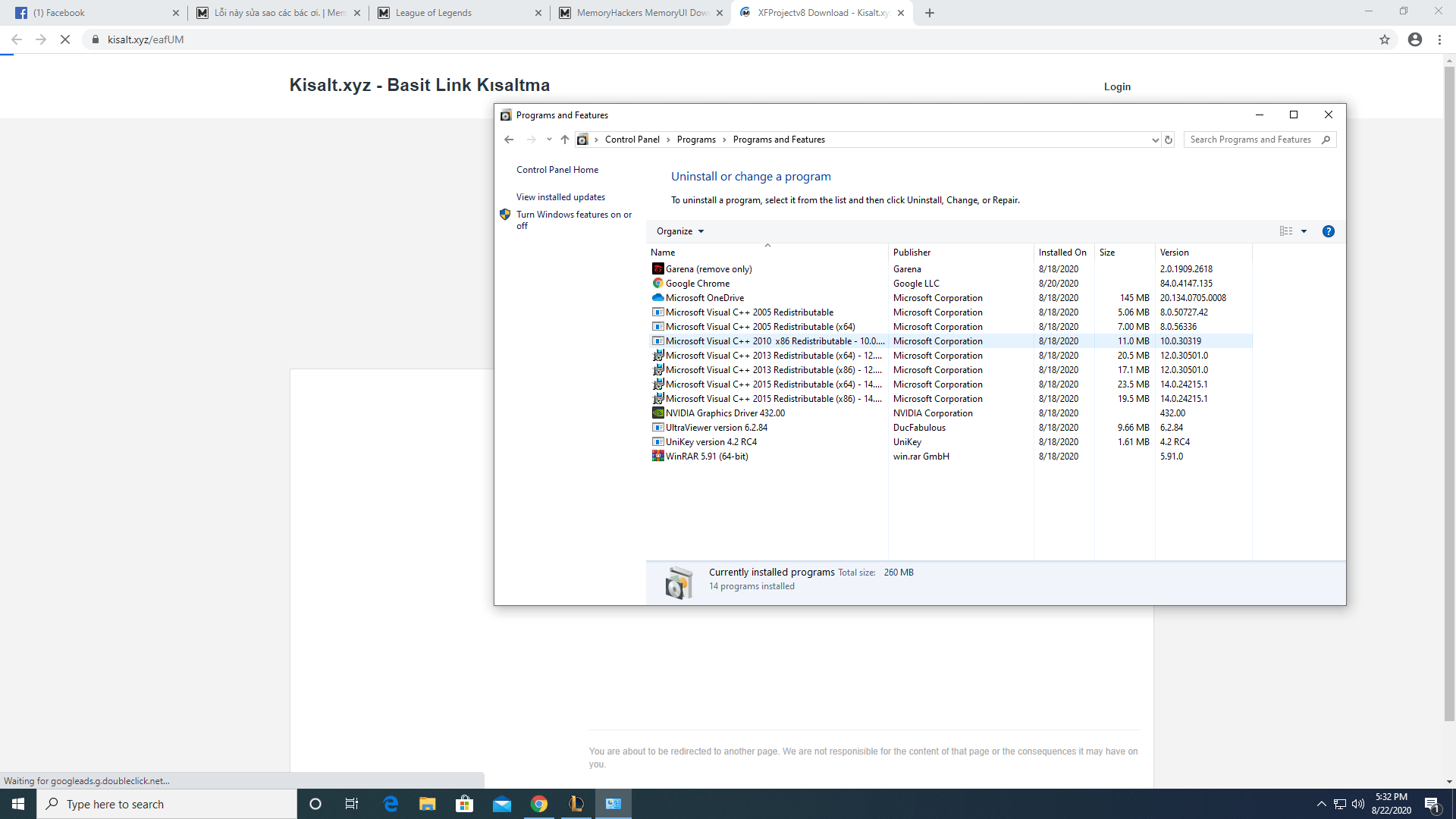Open the Control Panel taskbar icon
This screenshot has height=819, width=1456.
(613, 804)
